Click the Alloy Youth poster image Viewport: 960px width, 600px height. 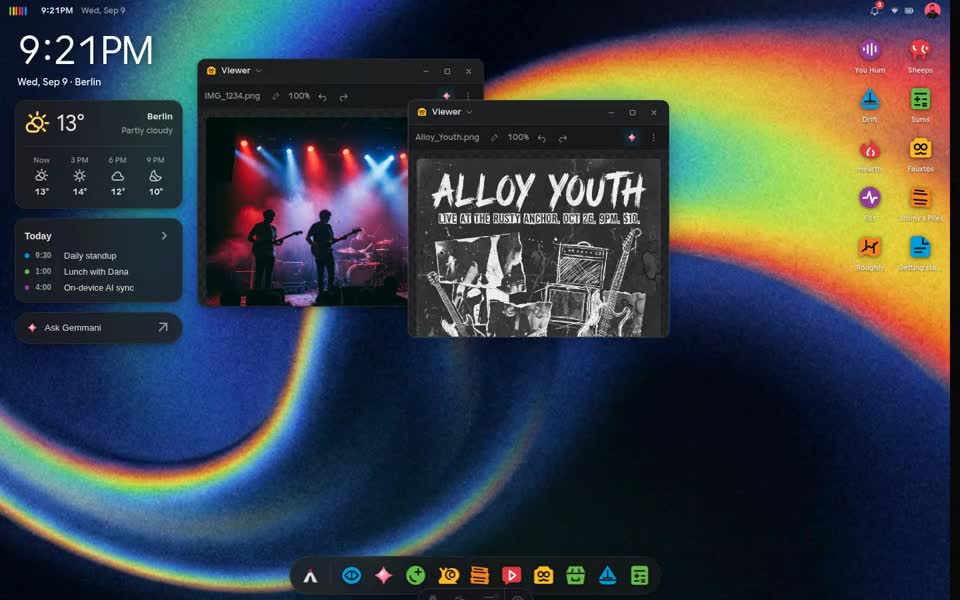538,247
